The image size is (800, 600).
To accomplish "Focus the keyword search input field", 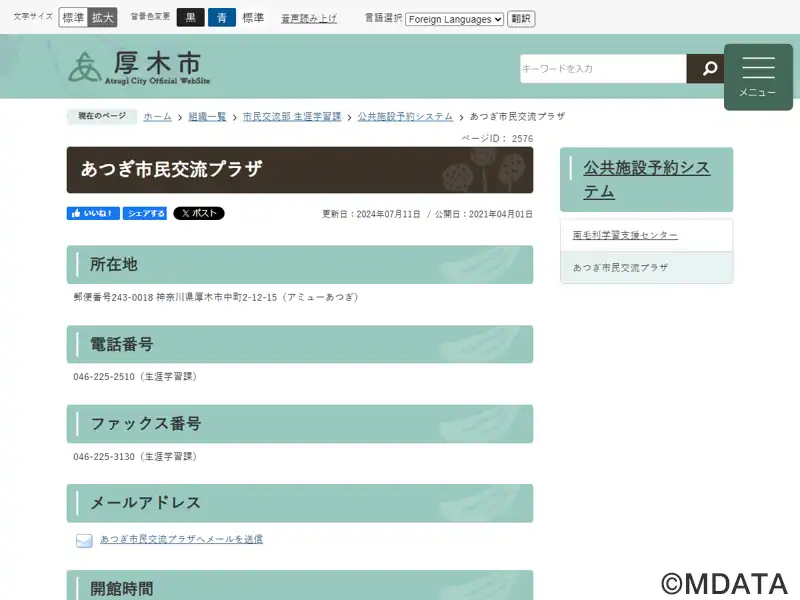I will (x=603, y=69).
